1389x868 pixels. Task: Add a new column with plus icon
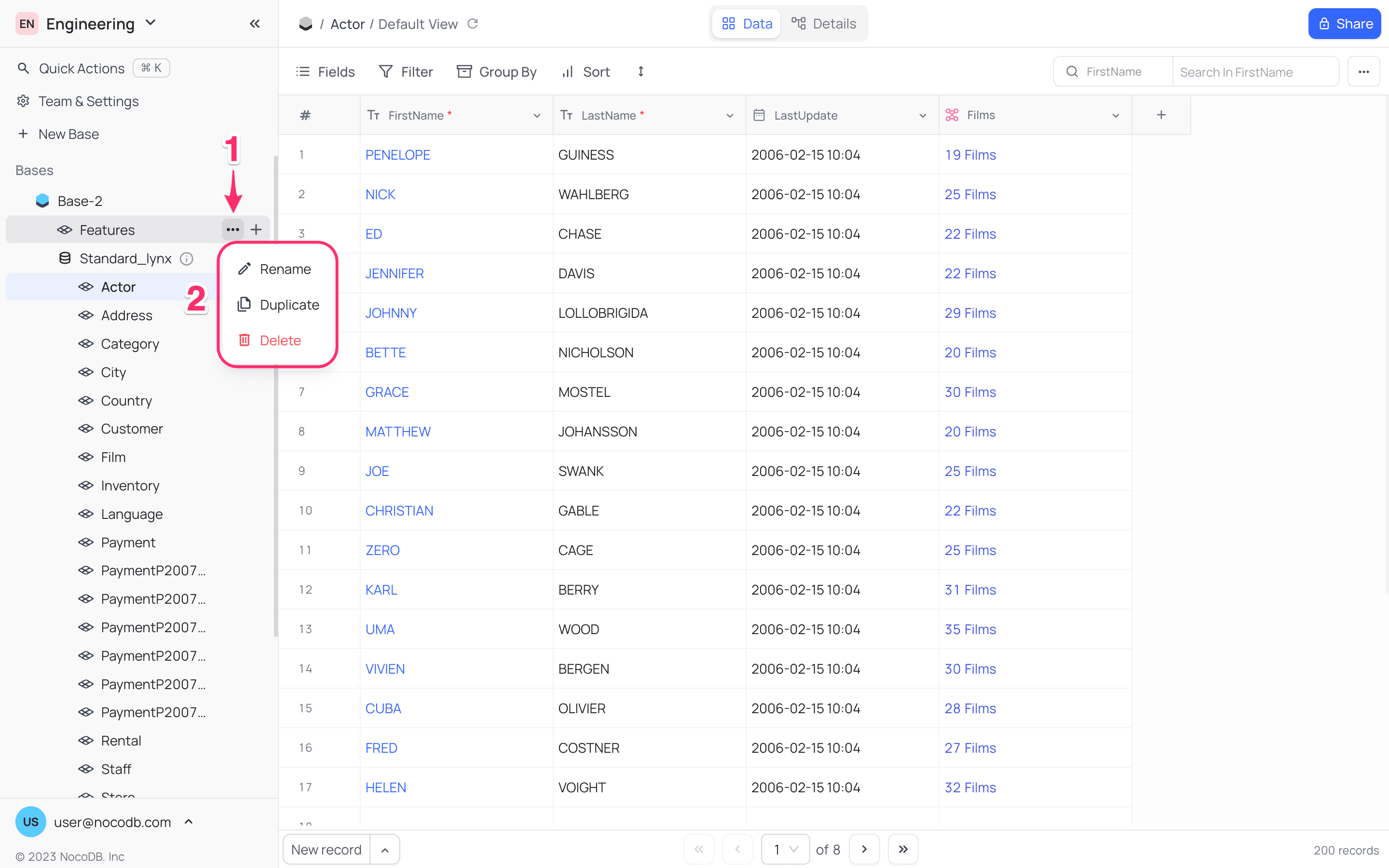[x=1160, y=115]
